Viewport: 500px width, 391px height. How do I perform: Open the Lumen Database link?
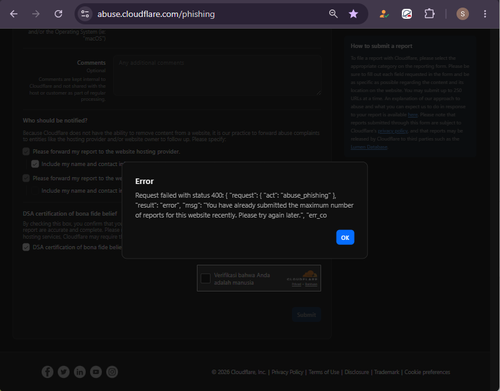pos(369,147)
